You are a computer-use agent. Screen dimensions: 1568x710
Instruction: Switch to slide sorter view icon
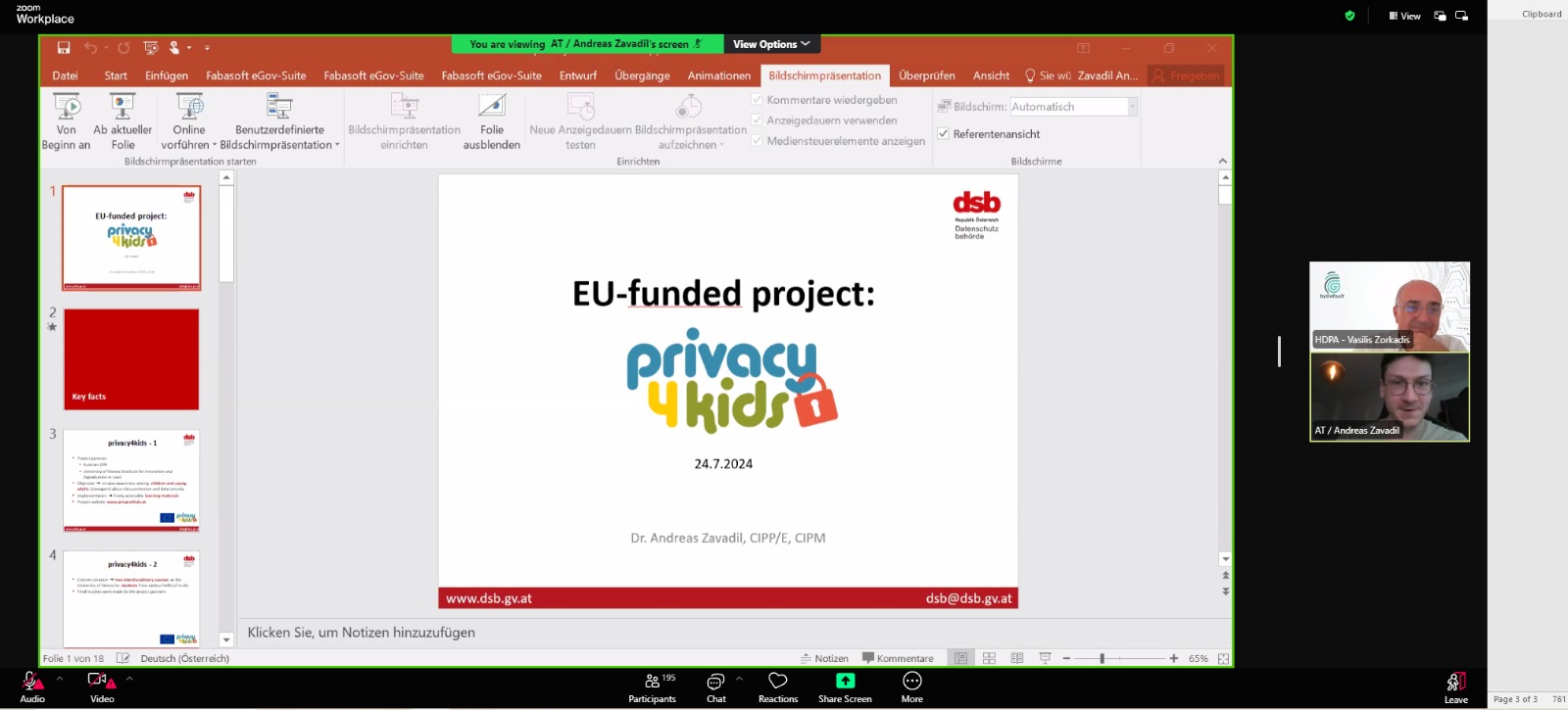click(x=989, y=658)
